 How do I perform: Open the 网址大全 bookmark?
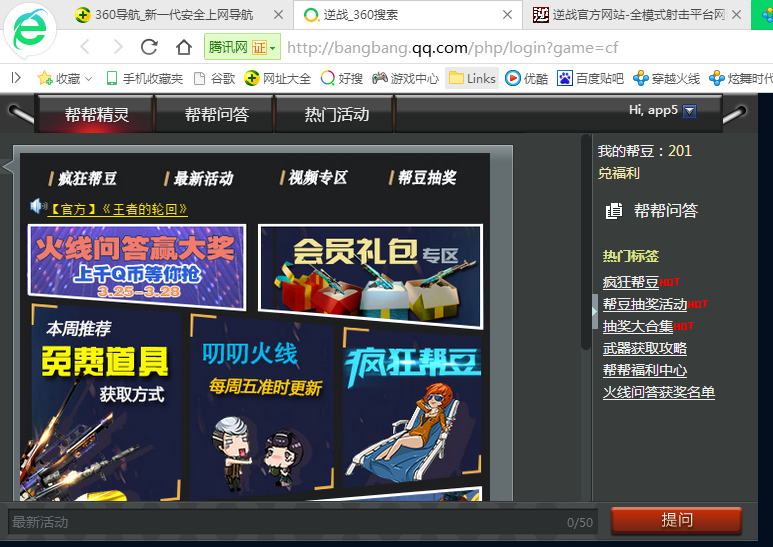click(277, 78)
